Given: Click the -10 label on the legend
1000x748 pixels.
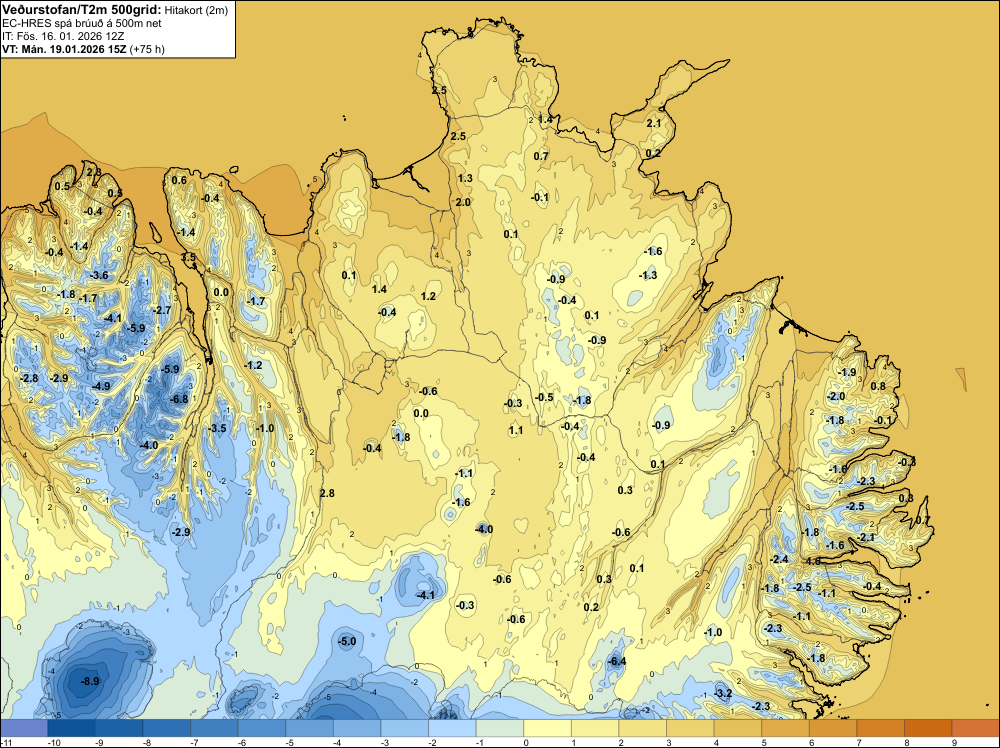Looking at the screenshot, I should 54,742.
